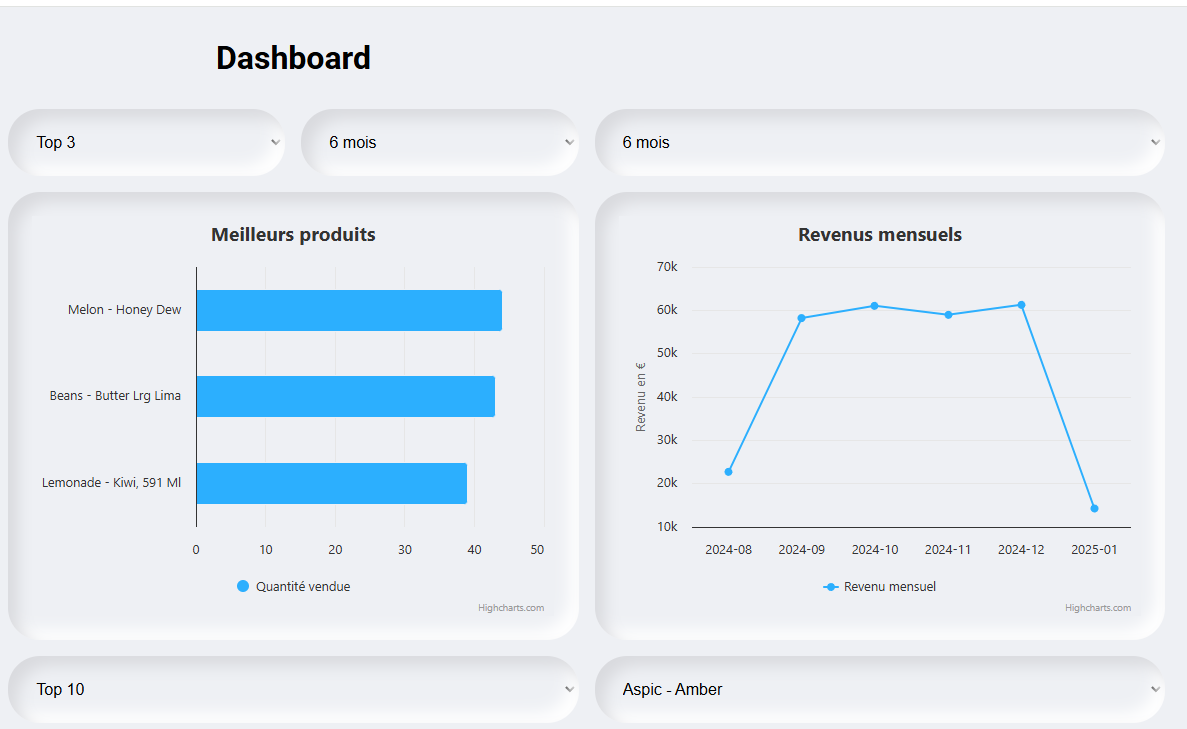
Task: Click the Beans - Butter Lrg Lima bar
Action: coord(345,396)
